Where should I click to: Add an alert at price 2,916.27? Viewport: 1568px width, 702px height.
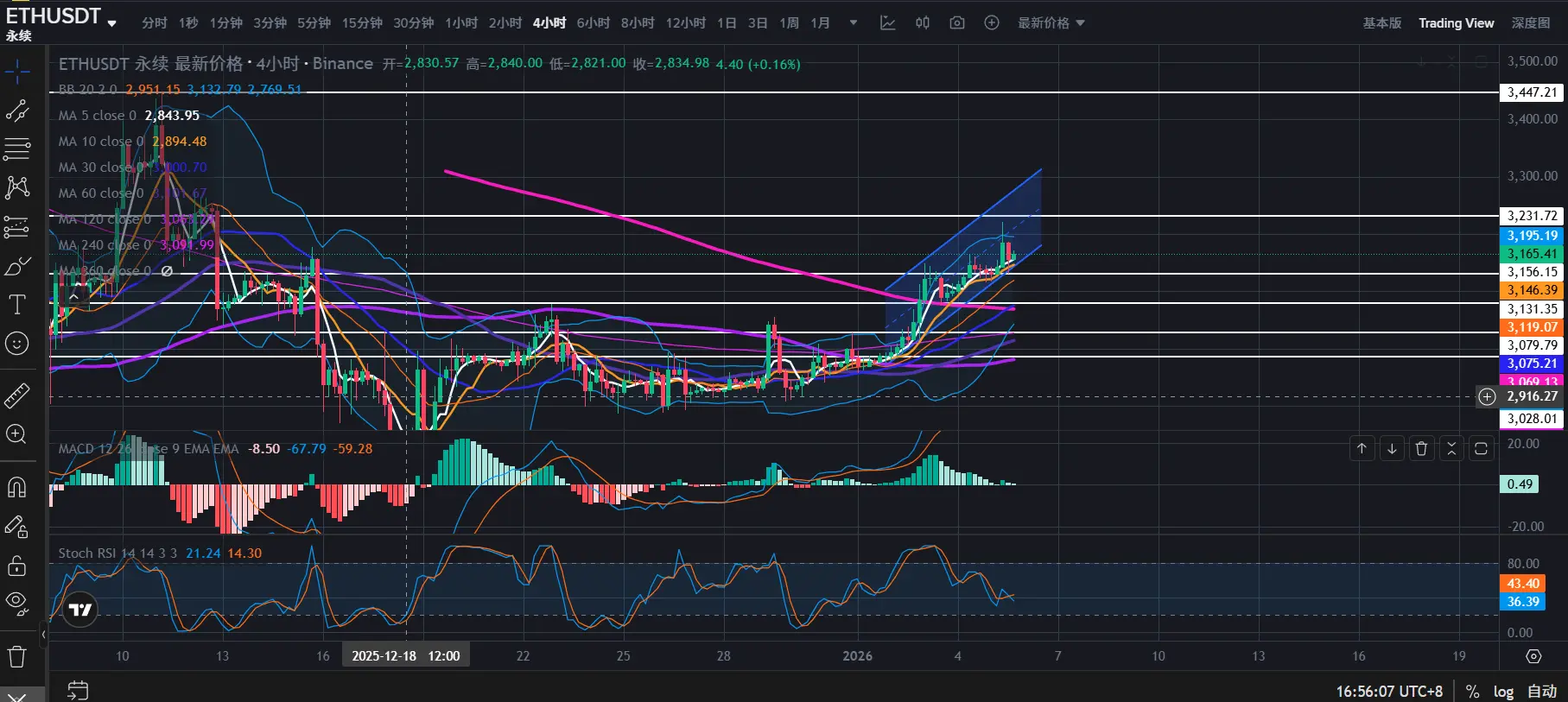[1487, 396]
